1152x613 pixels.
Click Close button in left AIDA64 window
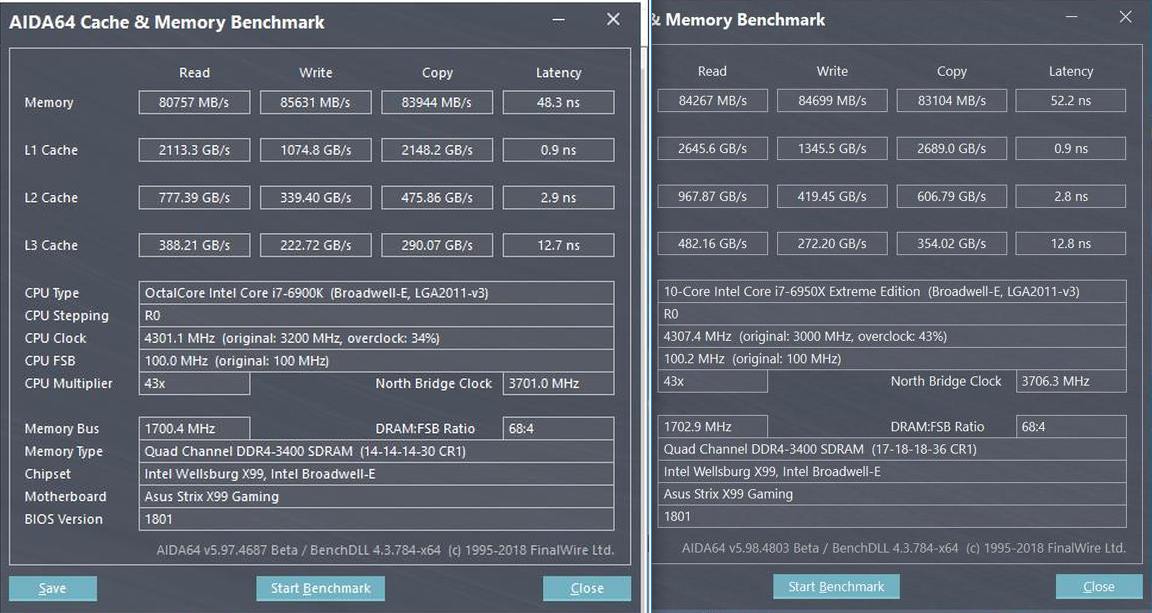tap(587, 588)
